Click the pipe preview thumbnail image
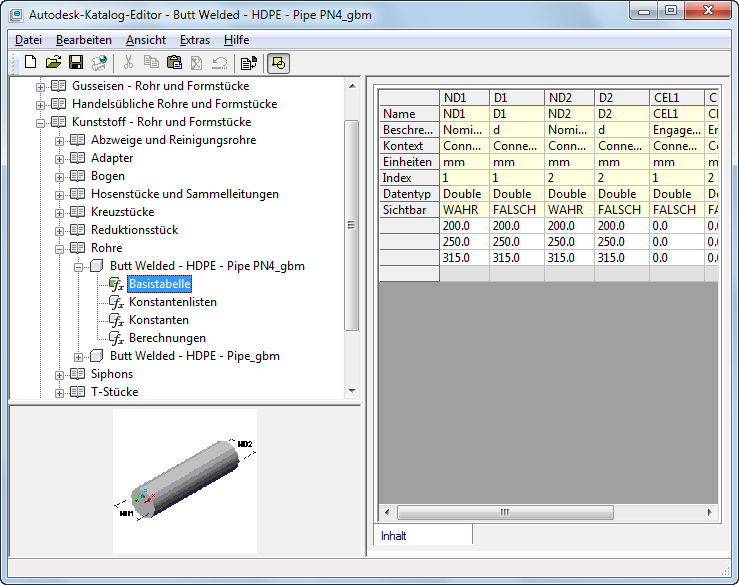The width and height of the screenshot is (739, 585). pyautogui.click(x=185, y=480)
